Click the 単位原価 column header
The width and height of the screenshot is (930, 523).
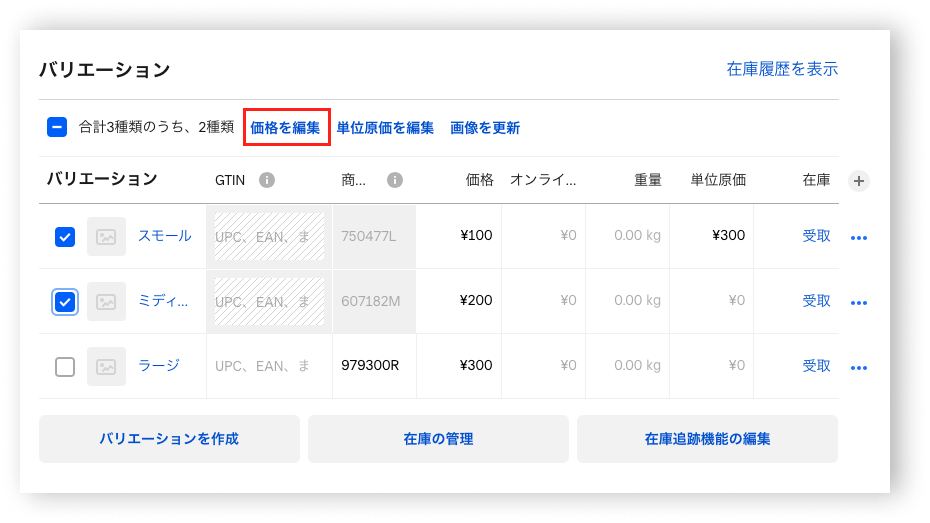(718, 180)
